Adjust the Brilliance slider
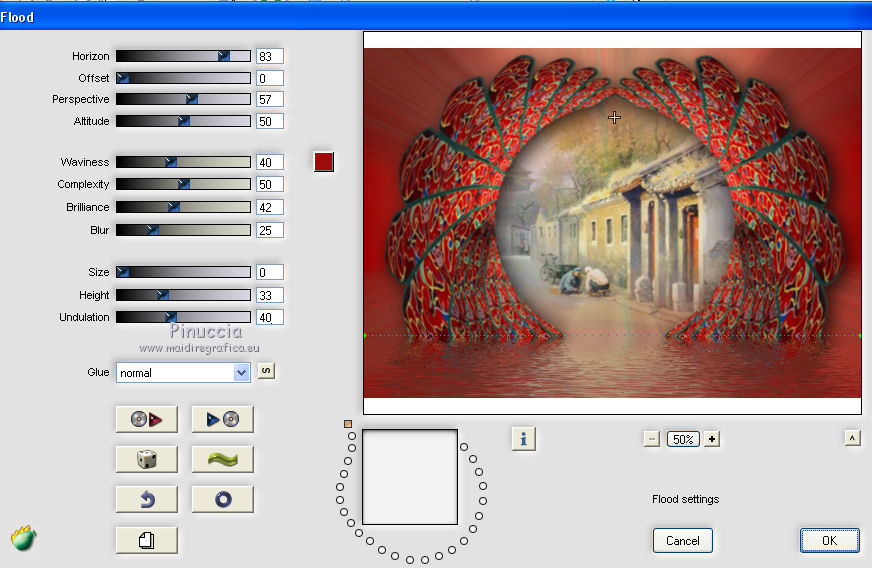This screenshot has height=568, width=872. pos(183,207)
